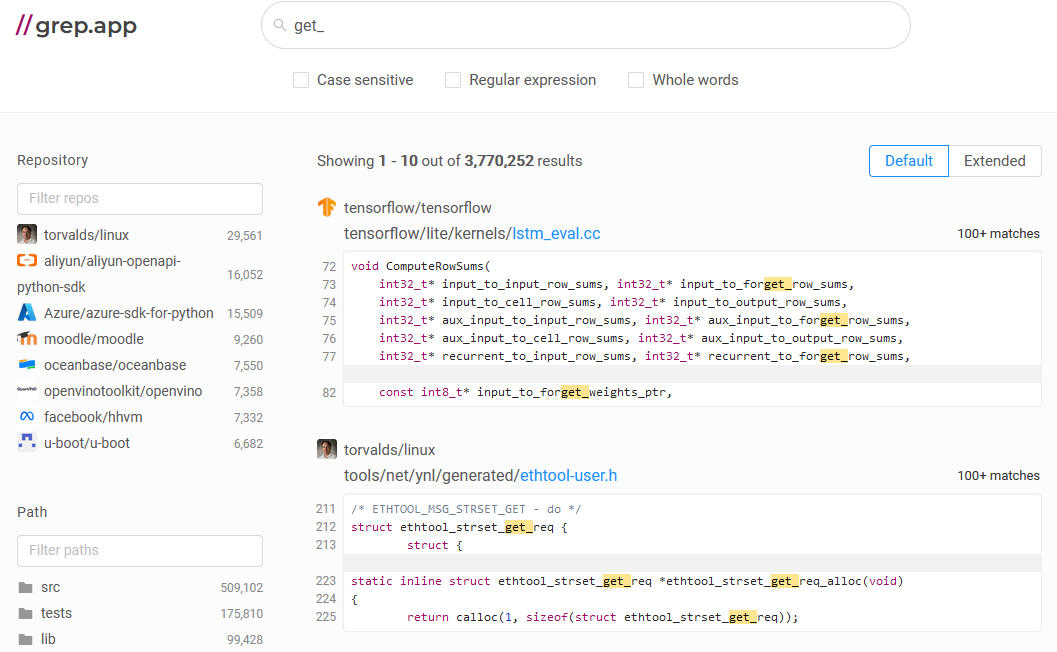
Task: Enable the Case sensitive checkbox
Action: click(x=301, y=80)
